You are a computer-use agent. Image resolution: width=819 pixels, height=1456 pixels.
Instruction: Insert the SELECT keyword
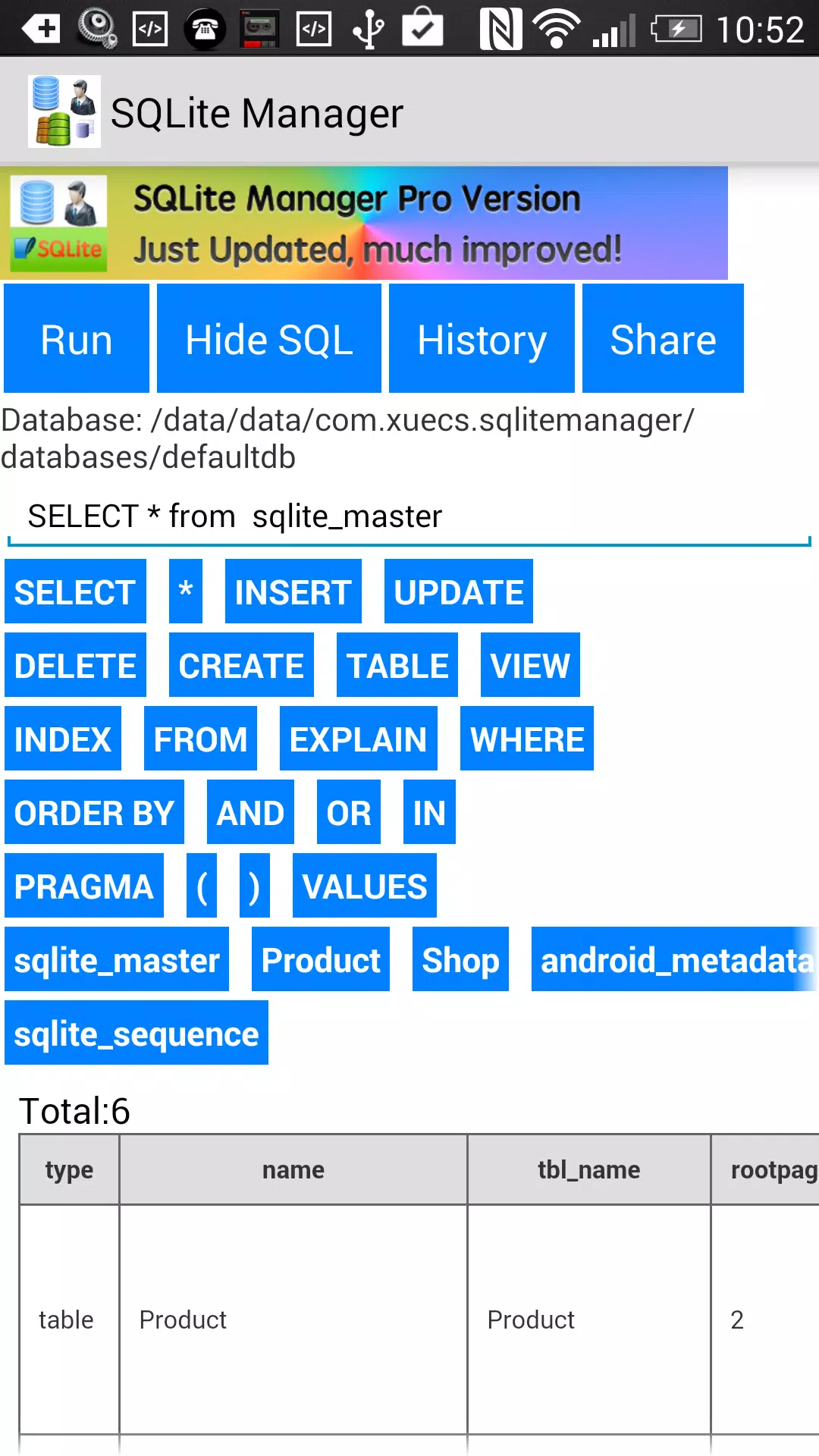pos(75,591)
